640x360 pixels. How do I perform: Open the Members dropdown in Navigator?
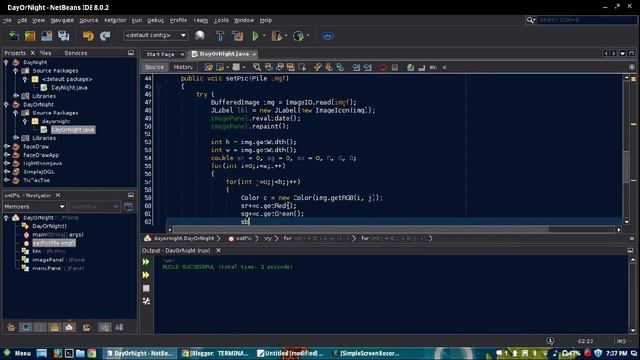coord(35,207)
